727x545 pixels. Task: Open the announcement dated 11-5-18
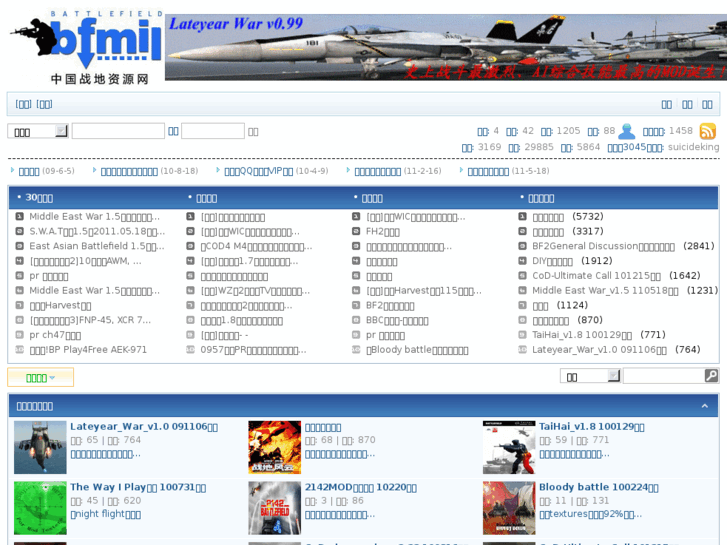488,172
